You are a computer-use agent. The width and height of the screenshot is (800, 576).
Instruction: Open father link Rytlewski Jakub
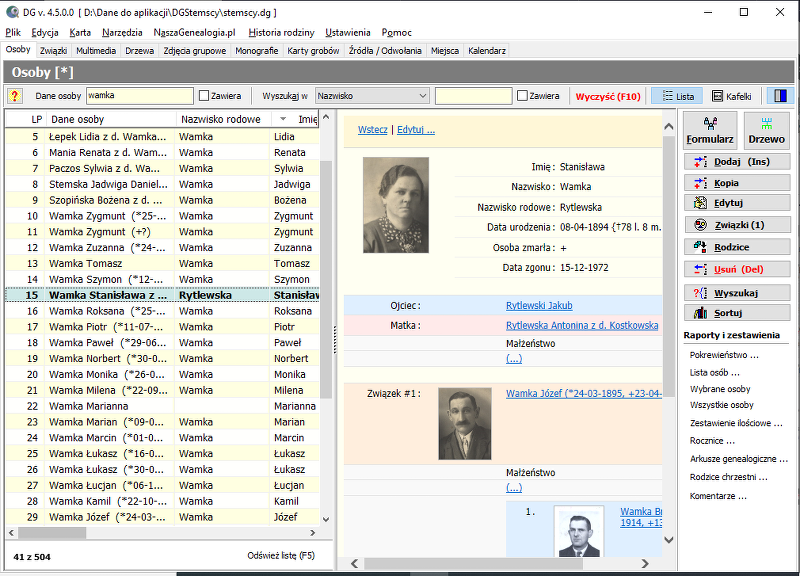(x=539, y=306)
